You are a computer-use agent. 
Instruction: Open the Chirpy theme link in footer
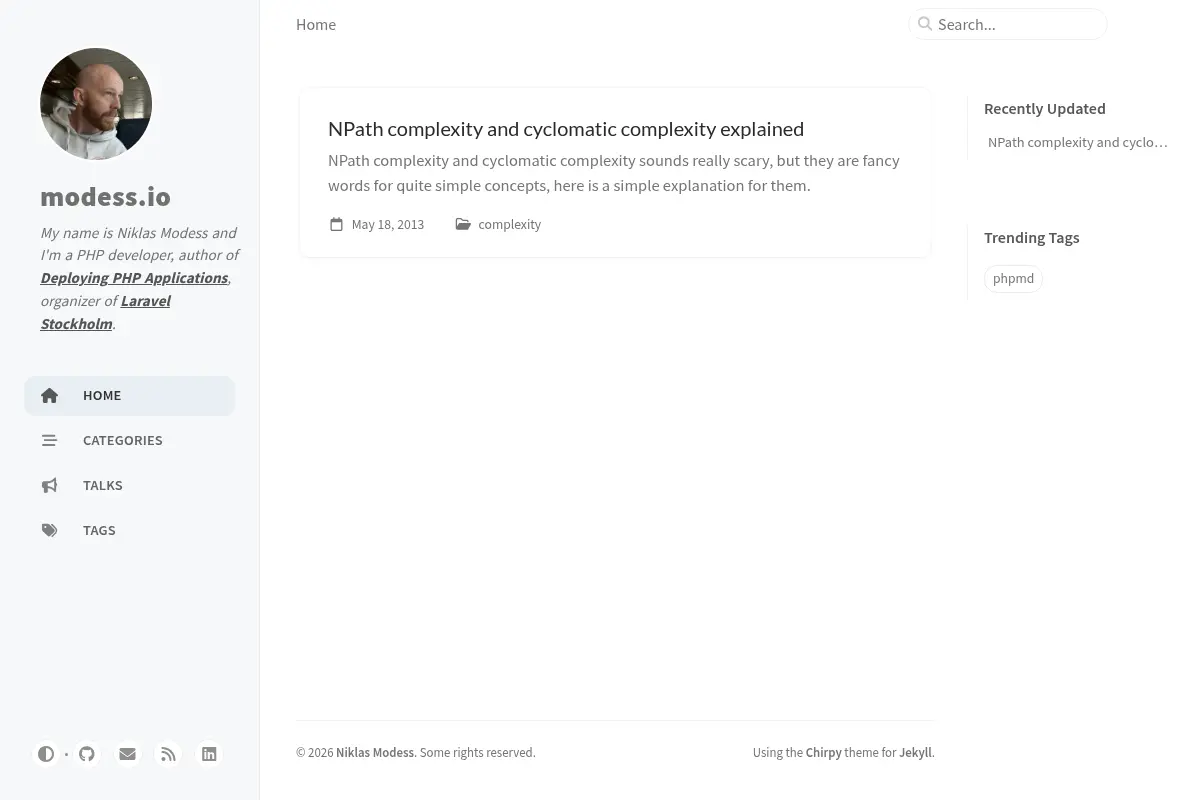pos(824,752)
